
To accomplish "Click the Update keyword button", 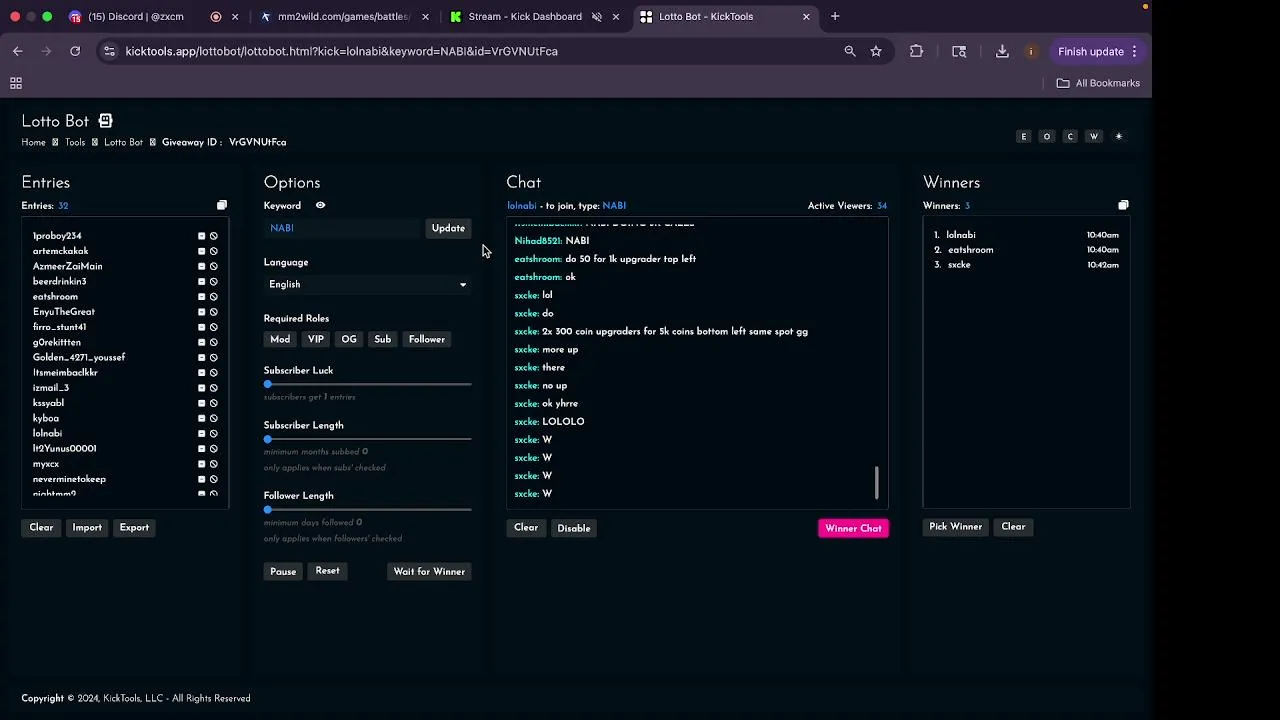I will (x=448, y=228).
